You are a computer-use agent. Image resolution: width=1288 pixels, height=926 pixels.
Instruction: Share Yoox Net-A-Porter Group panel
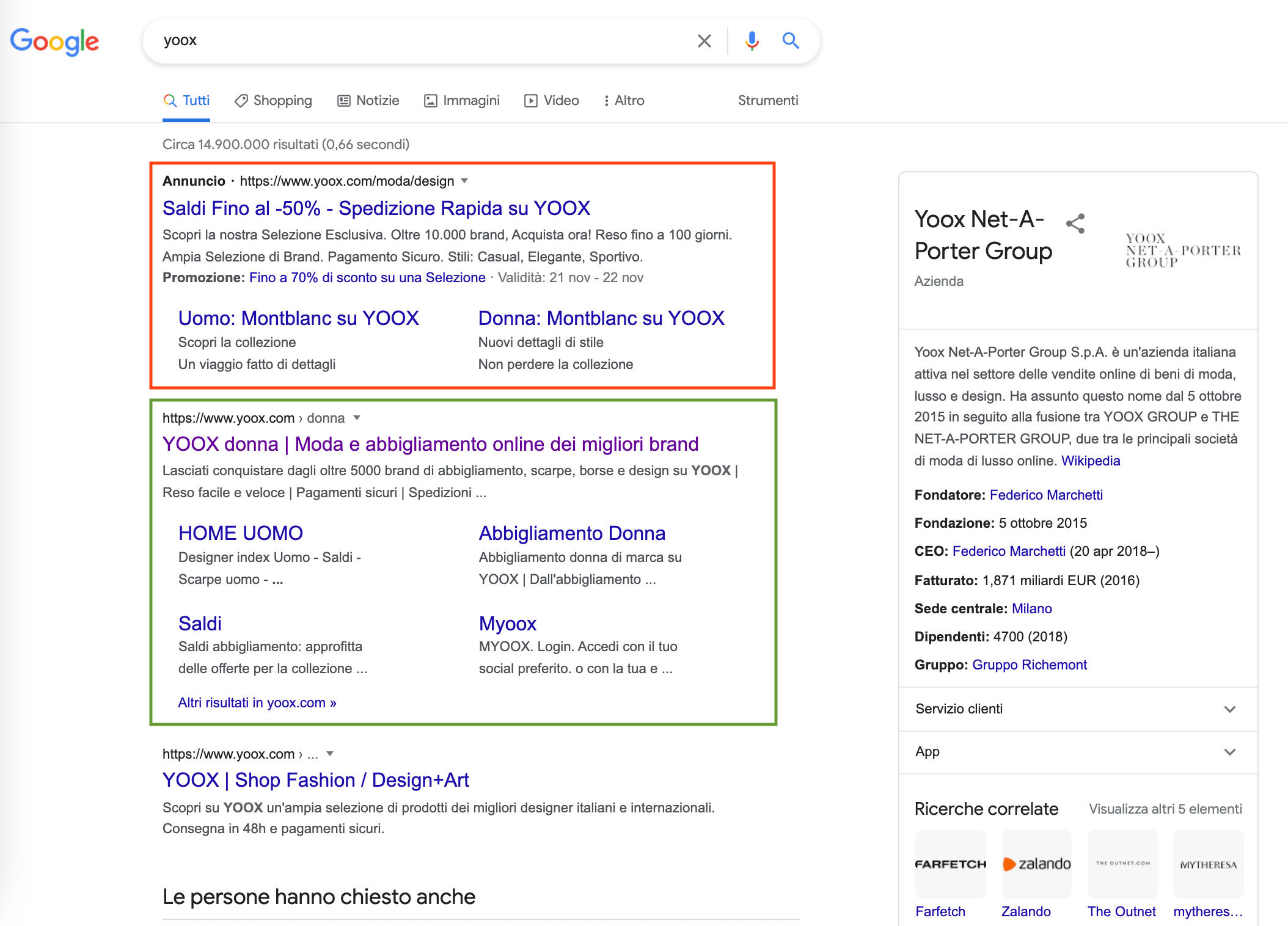point(1075,224)
